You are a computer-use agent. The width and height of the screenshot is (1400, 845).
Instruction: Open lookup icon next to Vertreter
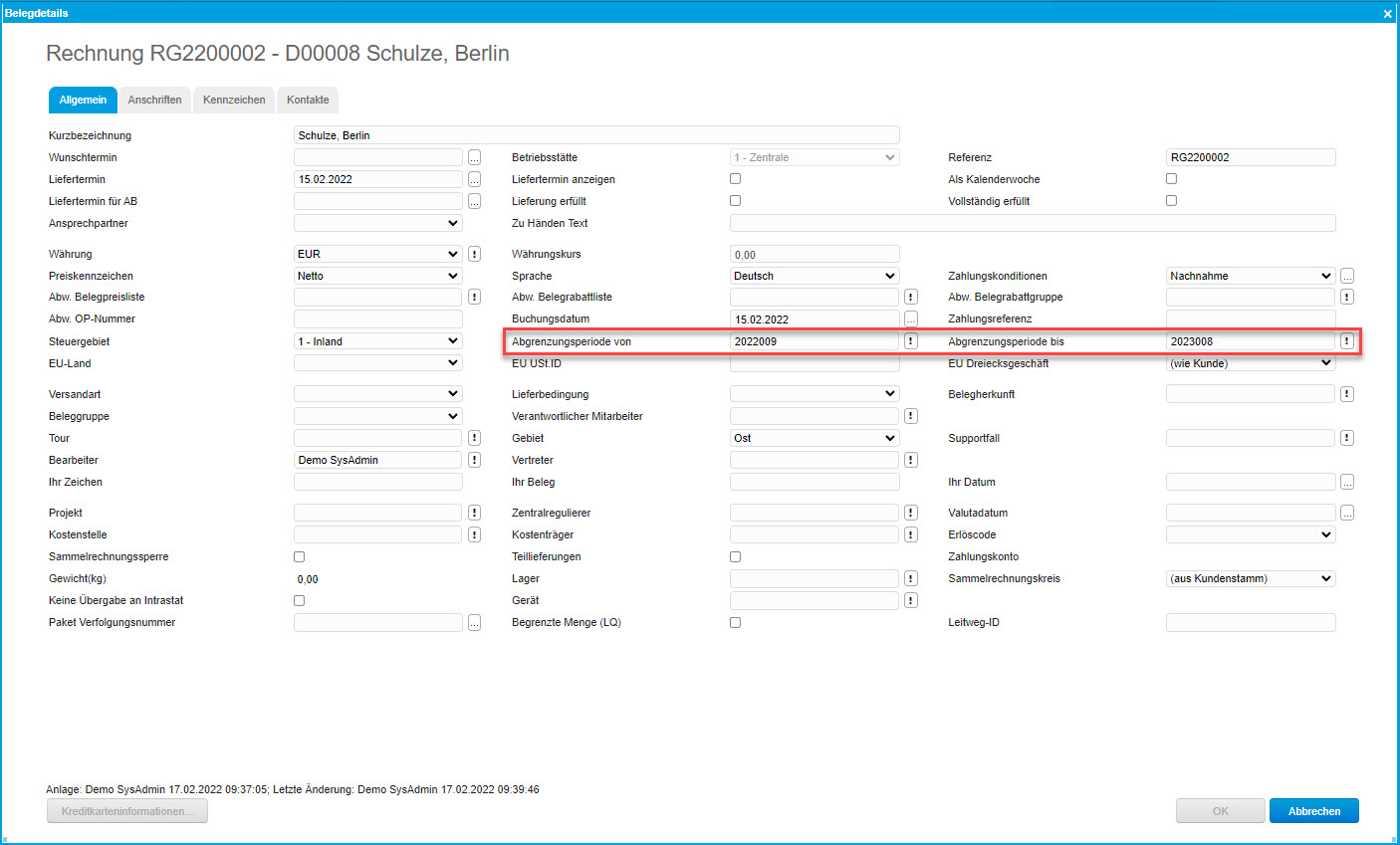[910, 460]
